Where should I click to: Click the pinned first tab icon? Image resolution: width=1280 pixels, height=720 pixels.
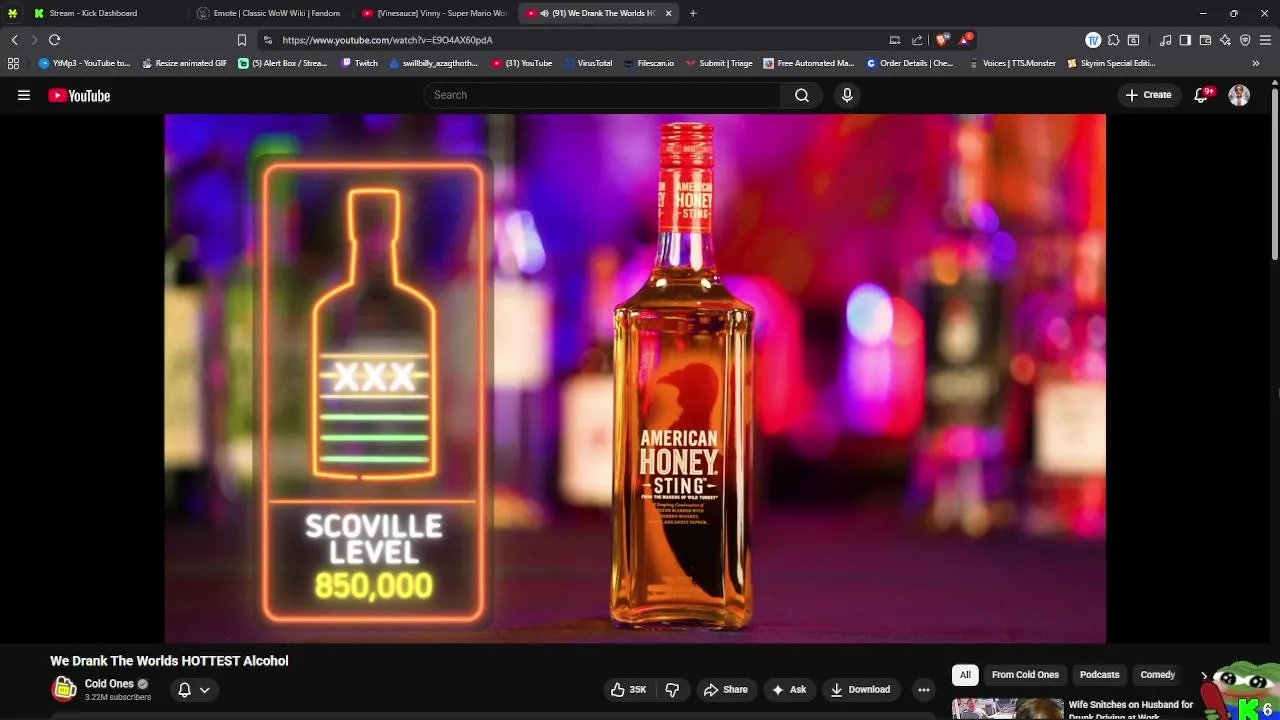tap(12, 13)
